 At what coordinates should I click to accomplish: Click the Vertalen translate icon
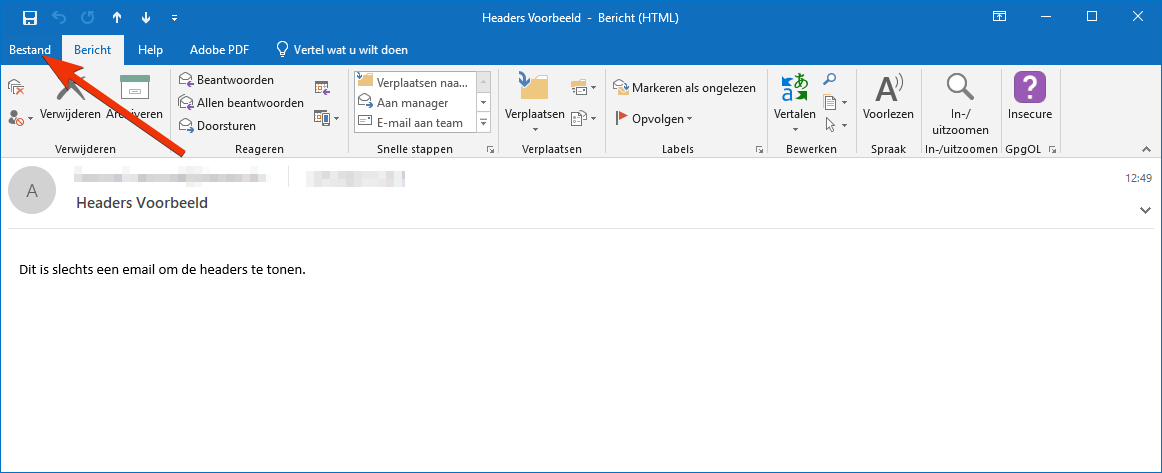[x=794, y=88]
